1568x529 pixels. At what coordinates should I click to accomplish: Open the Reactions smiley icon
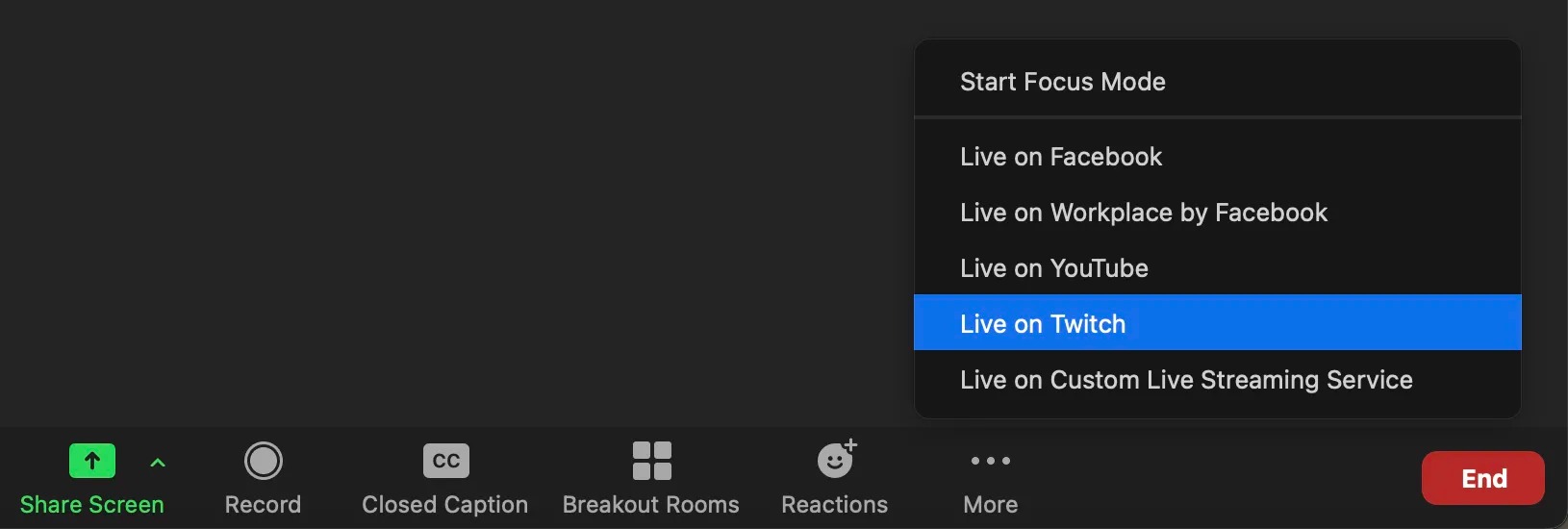click(x=836, y=460)
